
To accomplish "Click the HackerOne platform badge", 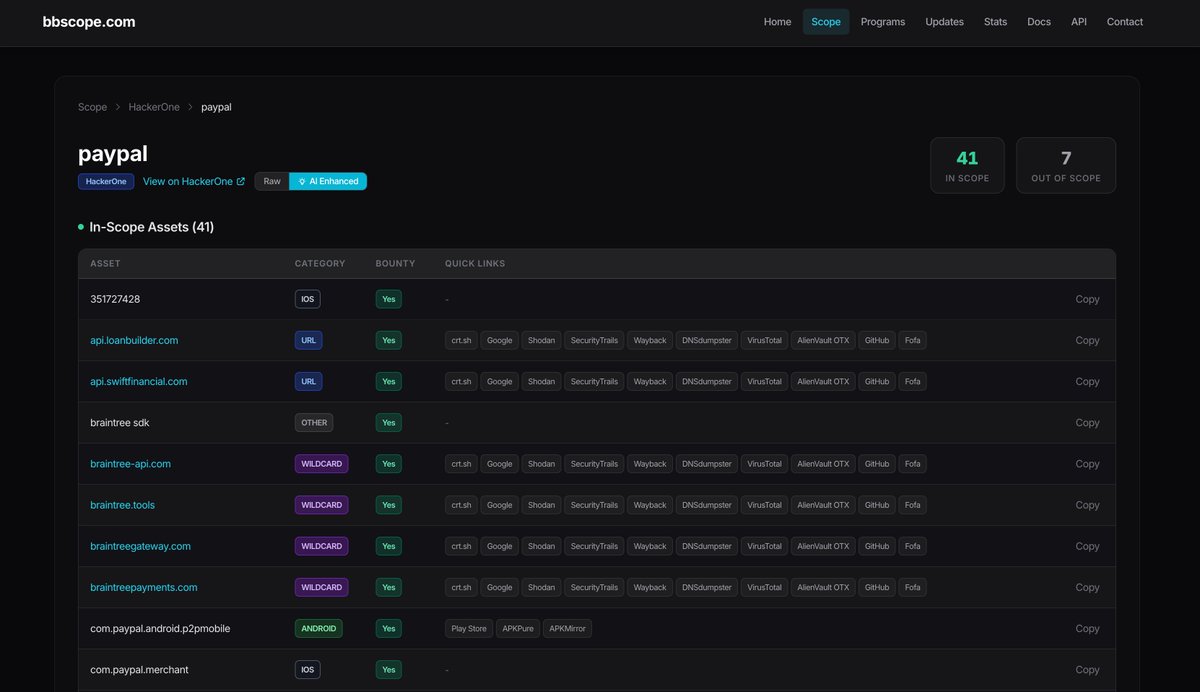I will pyautogui.click(x=105, y=181).
